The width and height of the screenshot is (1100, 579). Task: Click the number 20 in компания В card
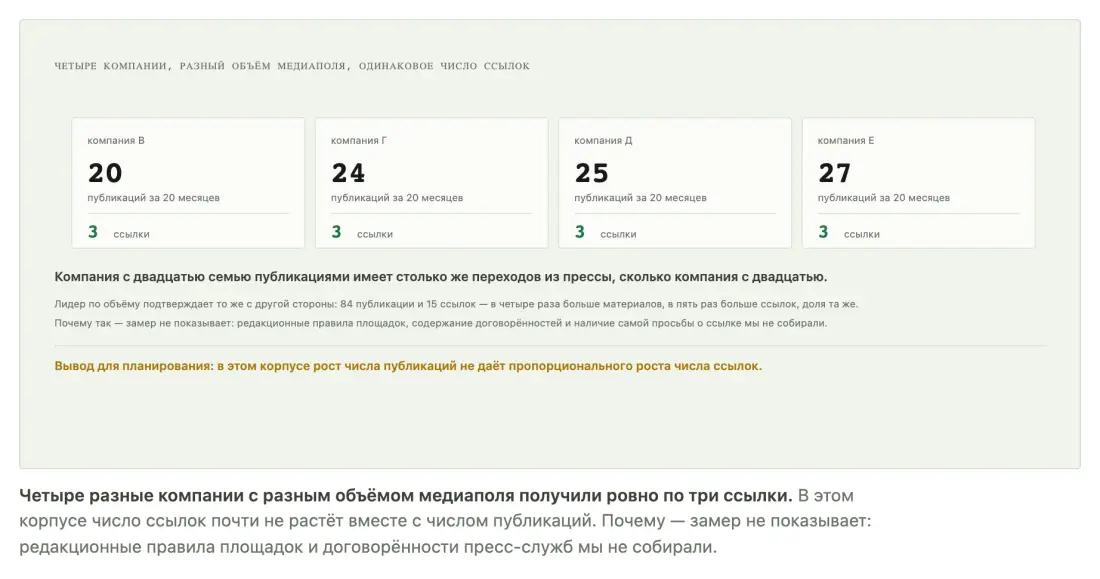[x=105, y=173]
